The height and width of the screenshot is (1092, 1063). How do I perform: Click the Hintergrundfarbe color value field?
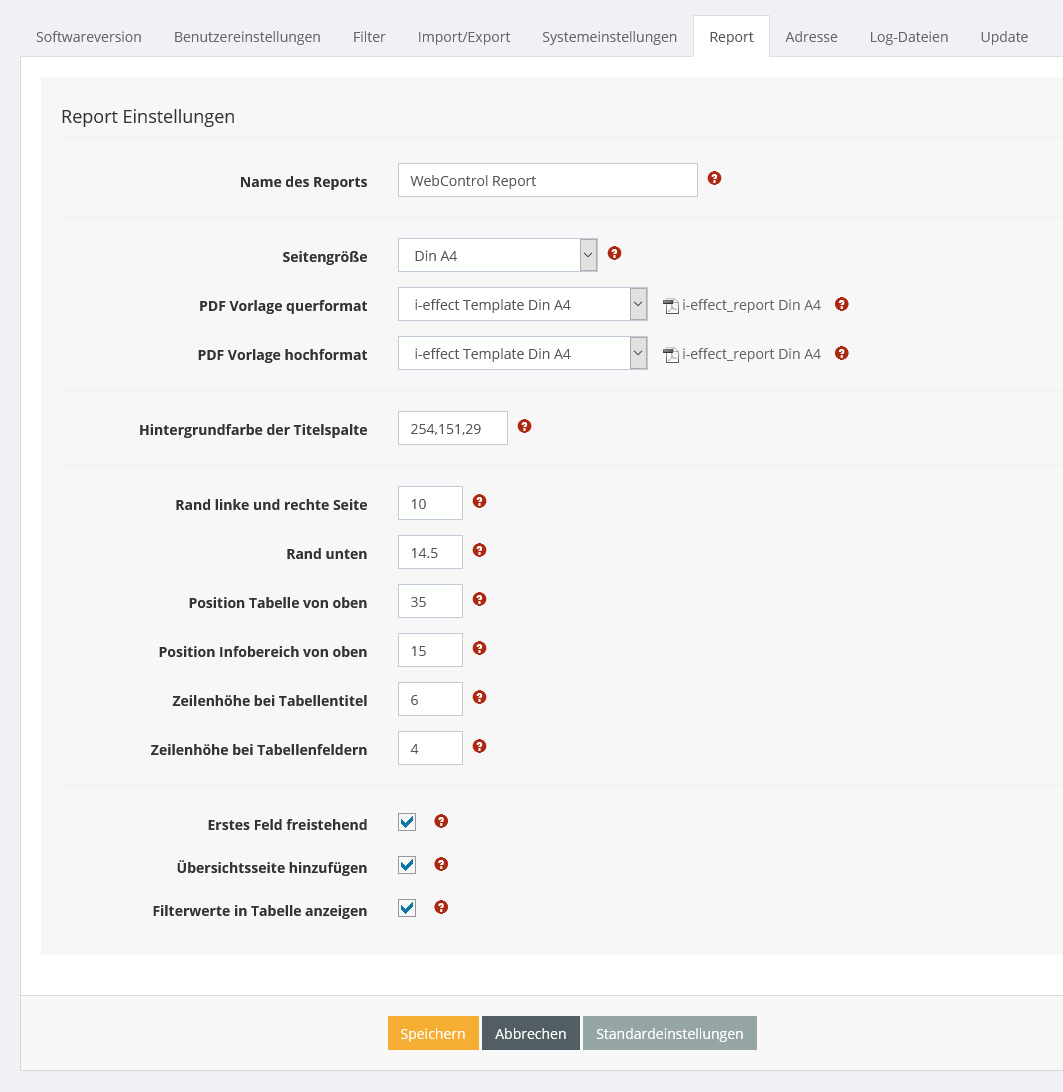point(452,429)
